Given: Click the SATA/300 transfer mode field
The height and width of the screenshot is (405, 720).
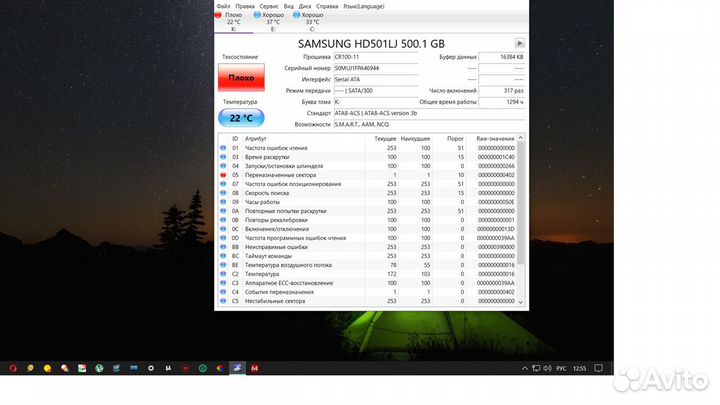Looking at the screenshot, I should click(x=376, y=90).
